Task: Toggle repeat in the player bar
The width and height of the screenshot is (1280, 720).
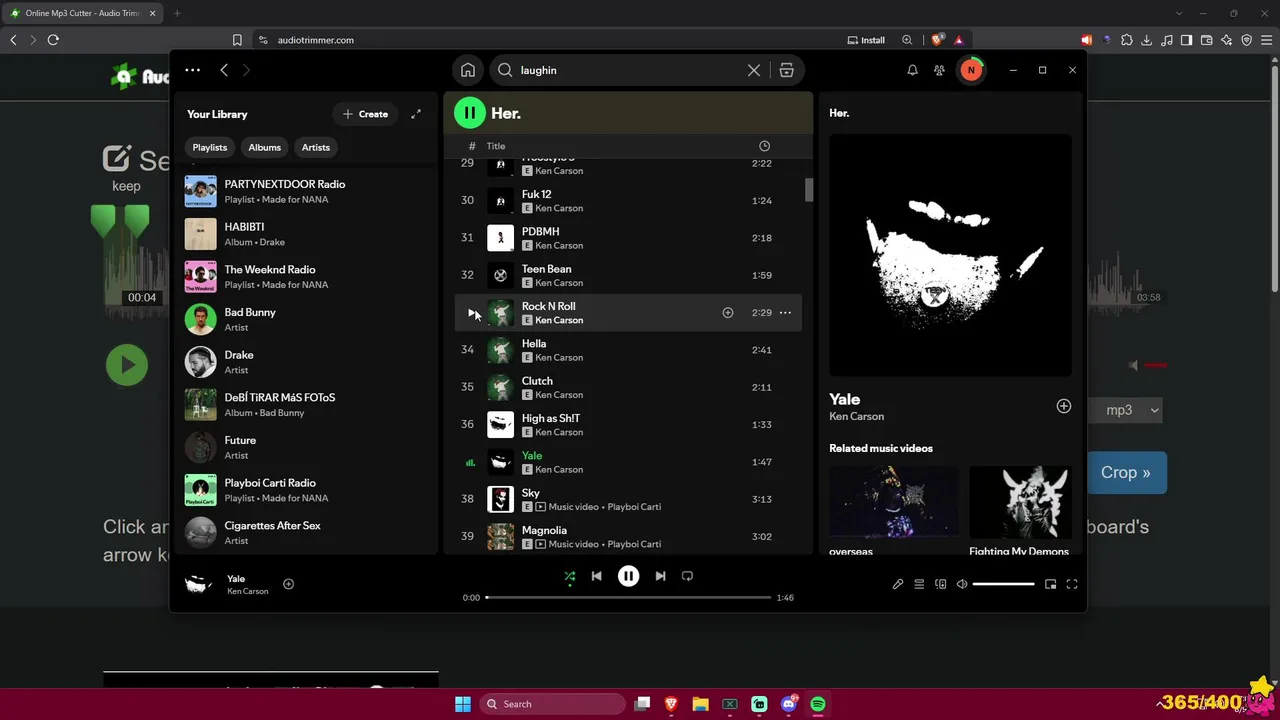Action: [687, 576]
